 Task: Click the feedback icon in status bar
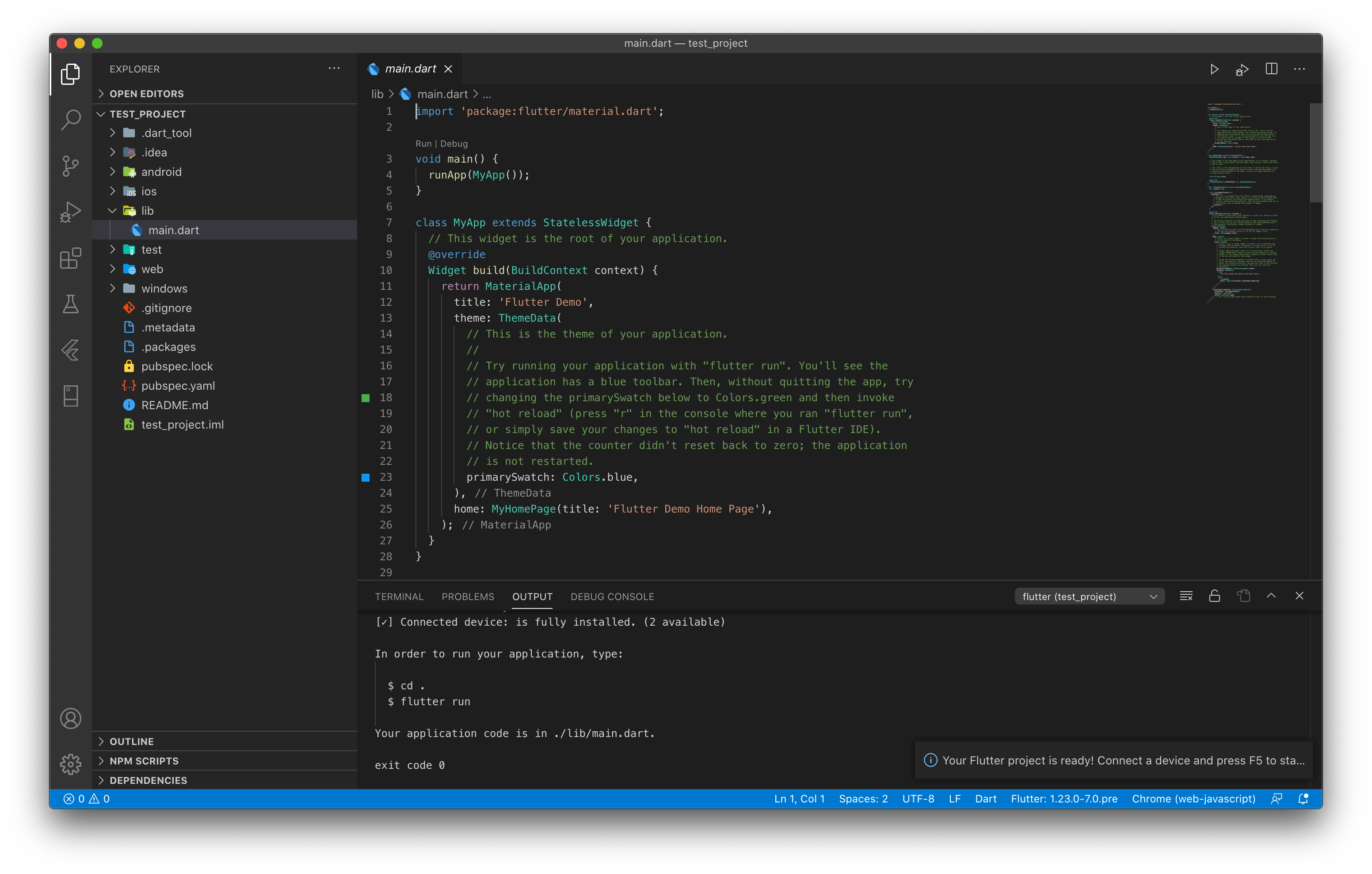point(1276,799)
